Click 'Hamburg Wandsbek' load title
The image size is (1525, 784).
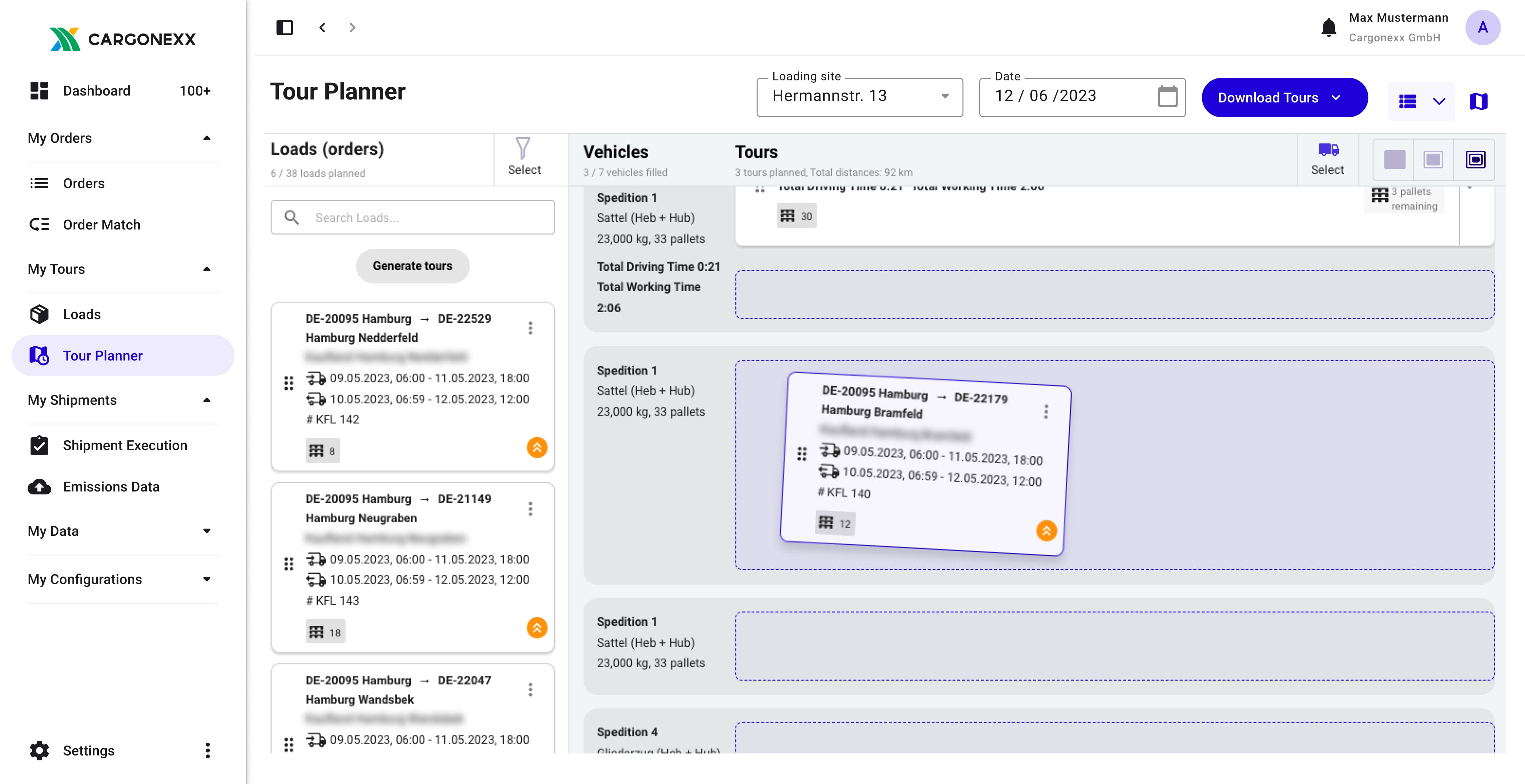point(359,699)
